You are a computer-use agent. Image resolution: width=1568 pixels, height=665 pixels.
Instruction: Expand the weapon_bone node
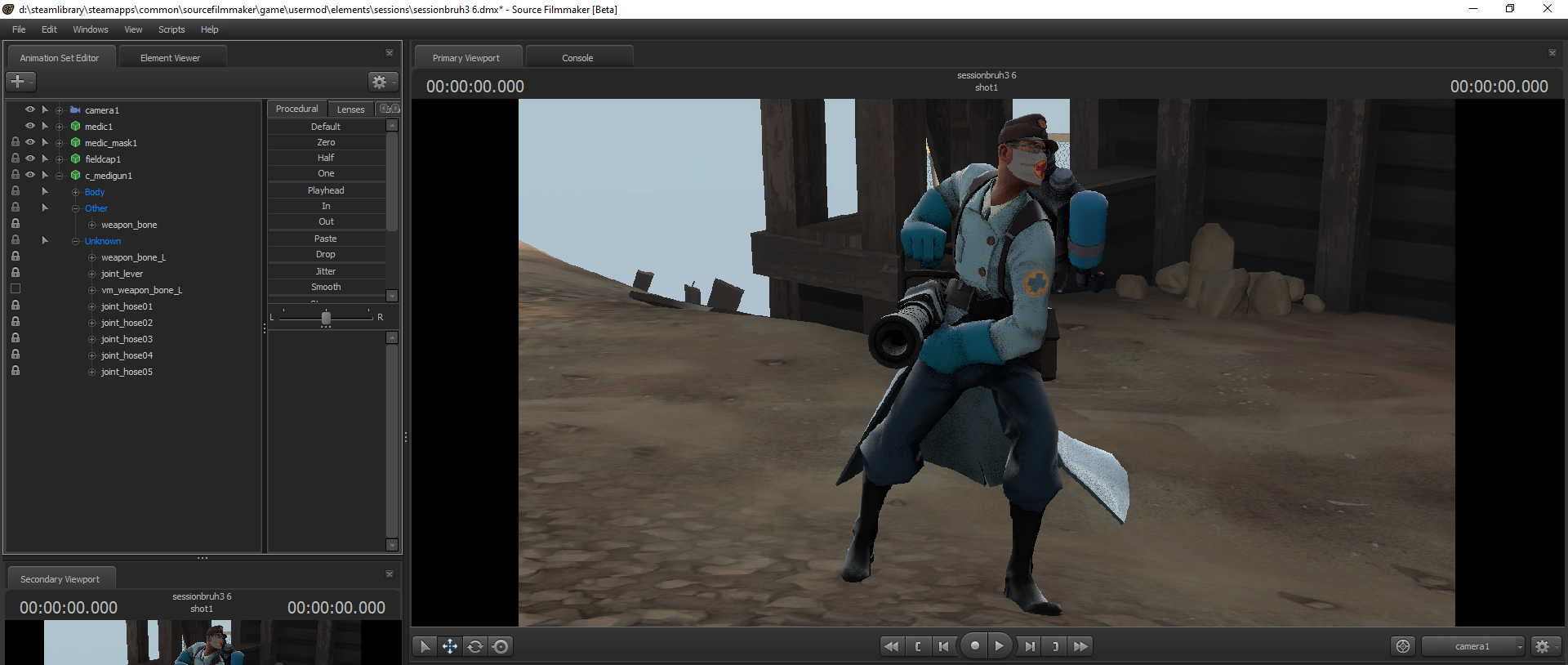pos(91,225)
